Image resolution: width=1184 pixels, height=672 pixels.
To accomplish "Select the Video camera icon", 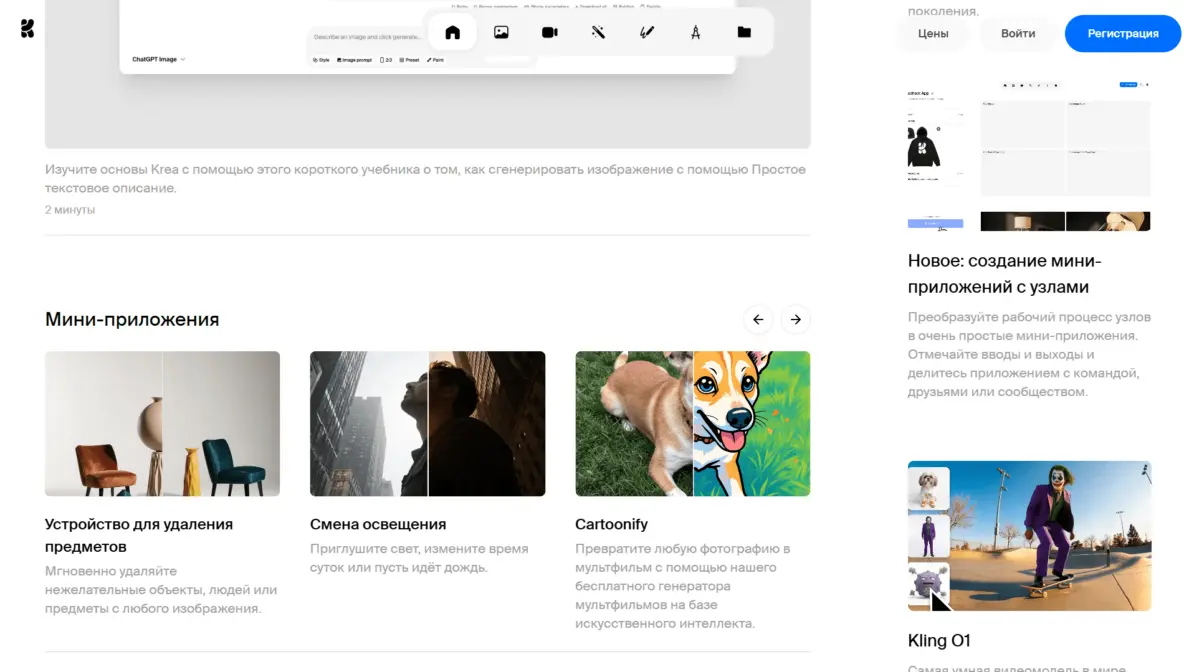I will click(x=549, y=32).
